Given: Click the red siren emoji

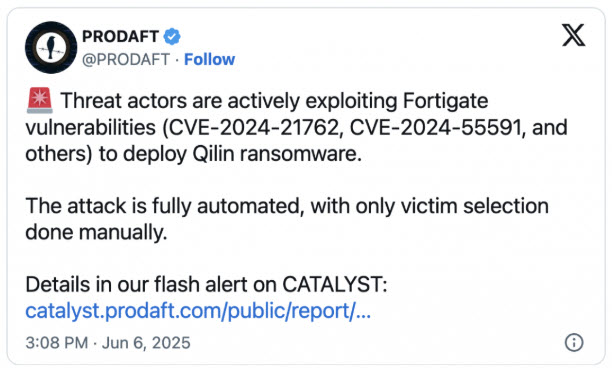Looking at the screenshot, I should coord(39,100).
